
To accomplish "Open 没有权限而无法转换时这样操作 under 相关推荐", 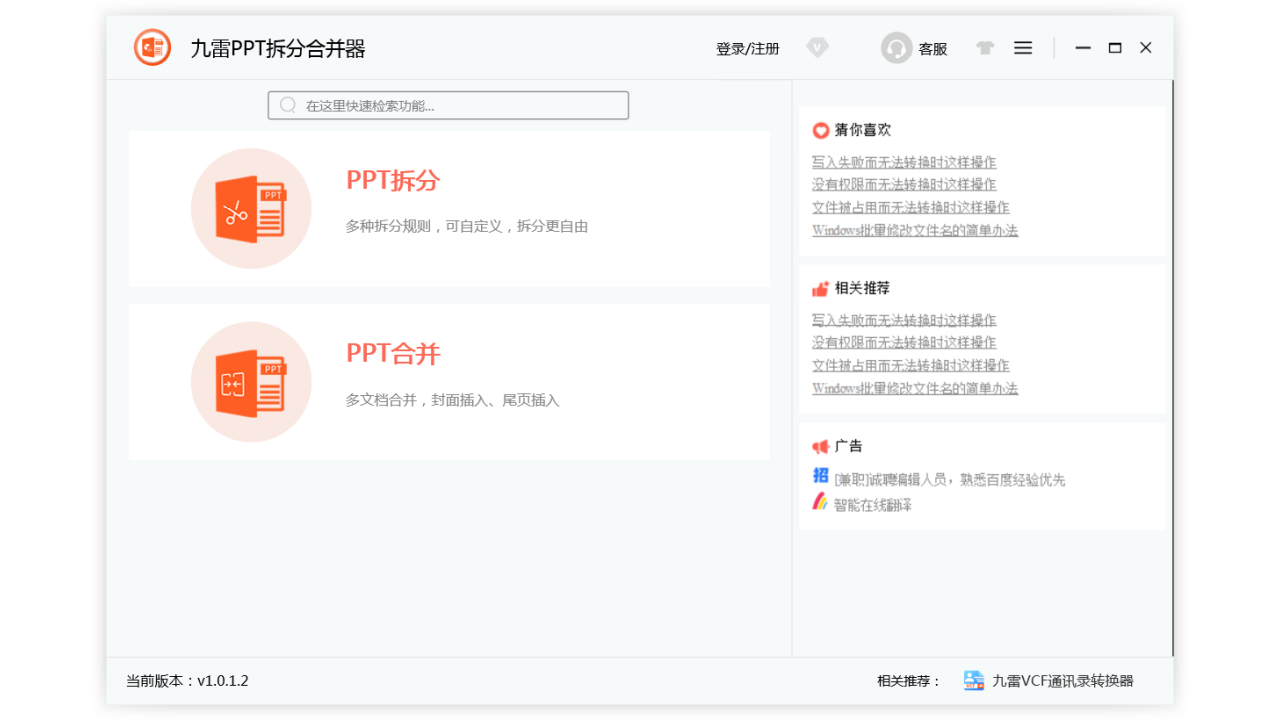I will (x=904, y=342).
